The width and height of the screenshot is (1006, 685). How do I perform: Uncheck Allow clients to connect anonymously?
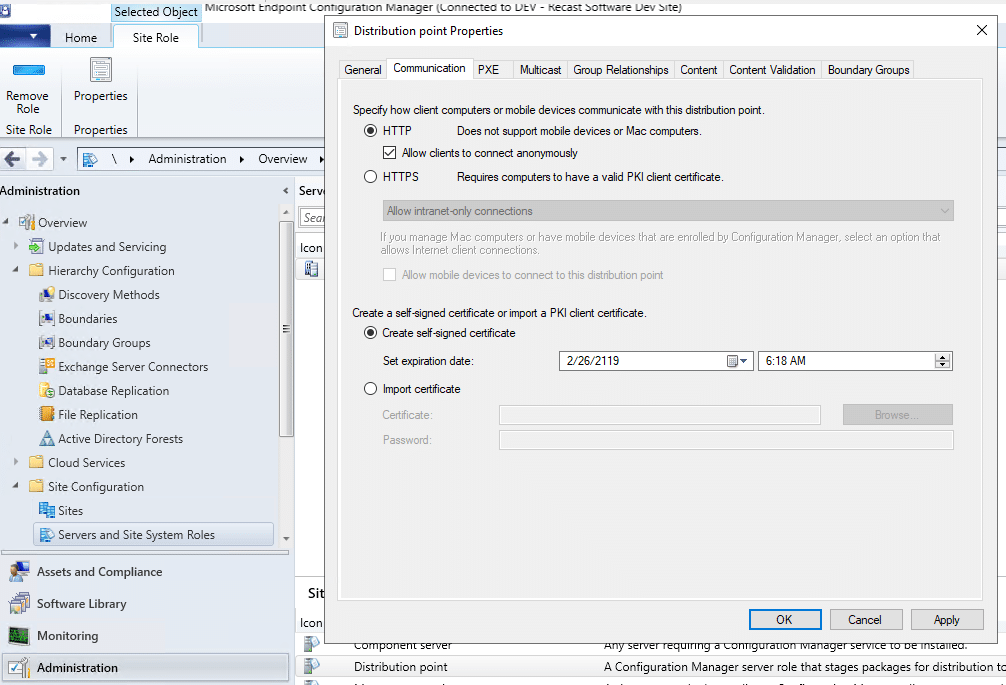click(x=391, y=153)
